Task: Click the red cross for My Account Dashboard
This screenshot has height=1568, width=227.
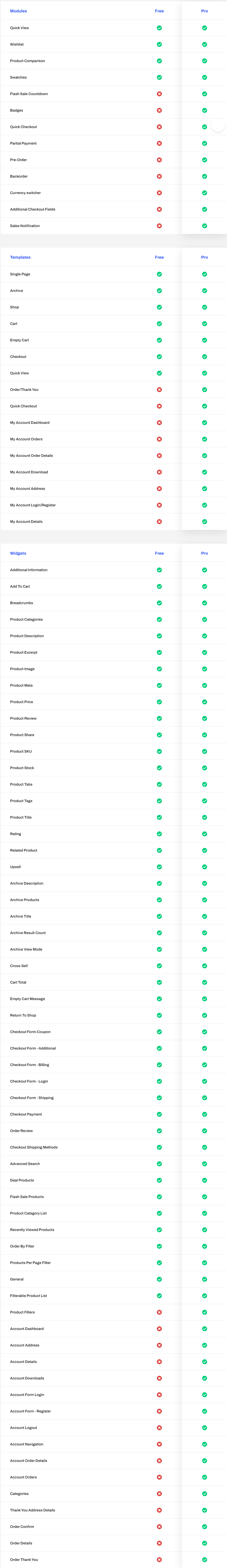Action: click(159, 422)
